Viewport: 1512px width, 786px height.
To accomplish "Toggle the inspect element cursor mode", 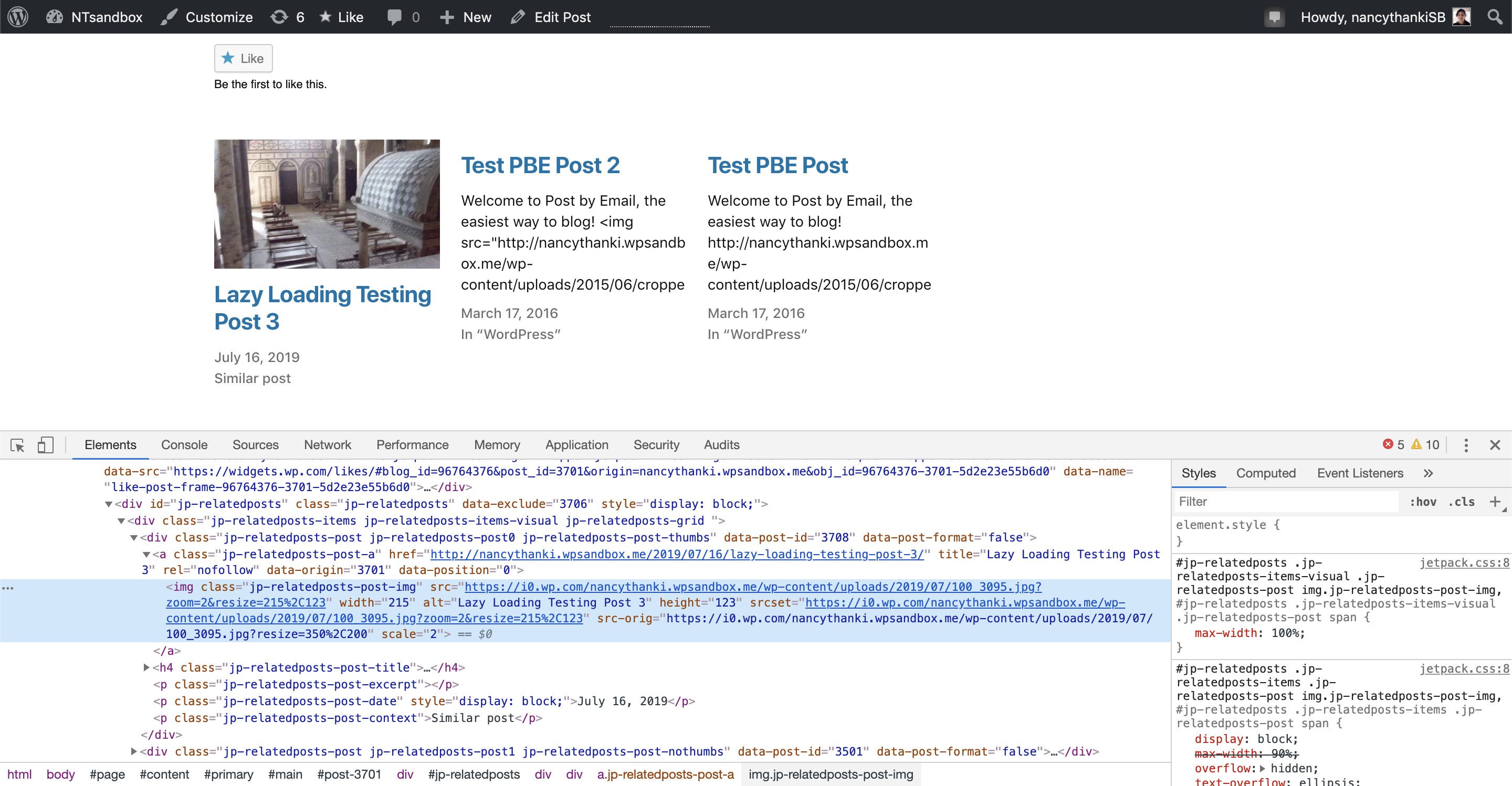I will tap(17, 445).
